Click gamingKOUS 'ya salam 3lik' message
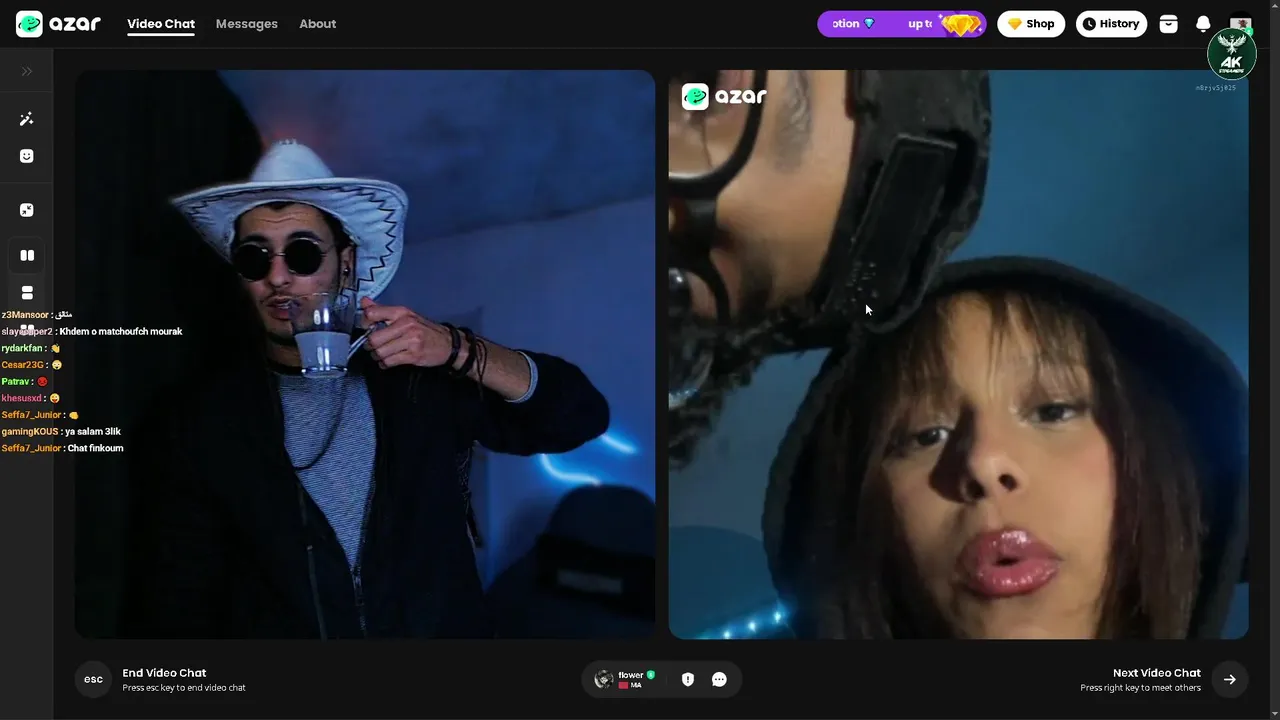This screenshot has height=720, width=1280. (61, 432)
